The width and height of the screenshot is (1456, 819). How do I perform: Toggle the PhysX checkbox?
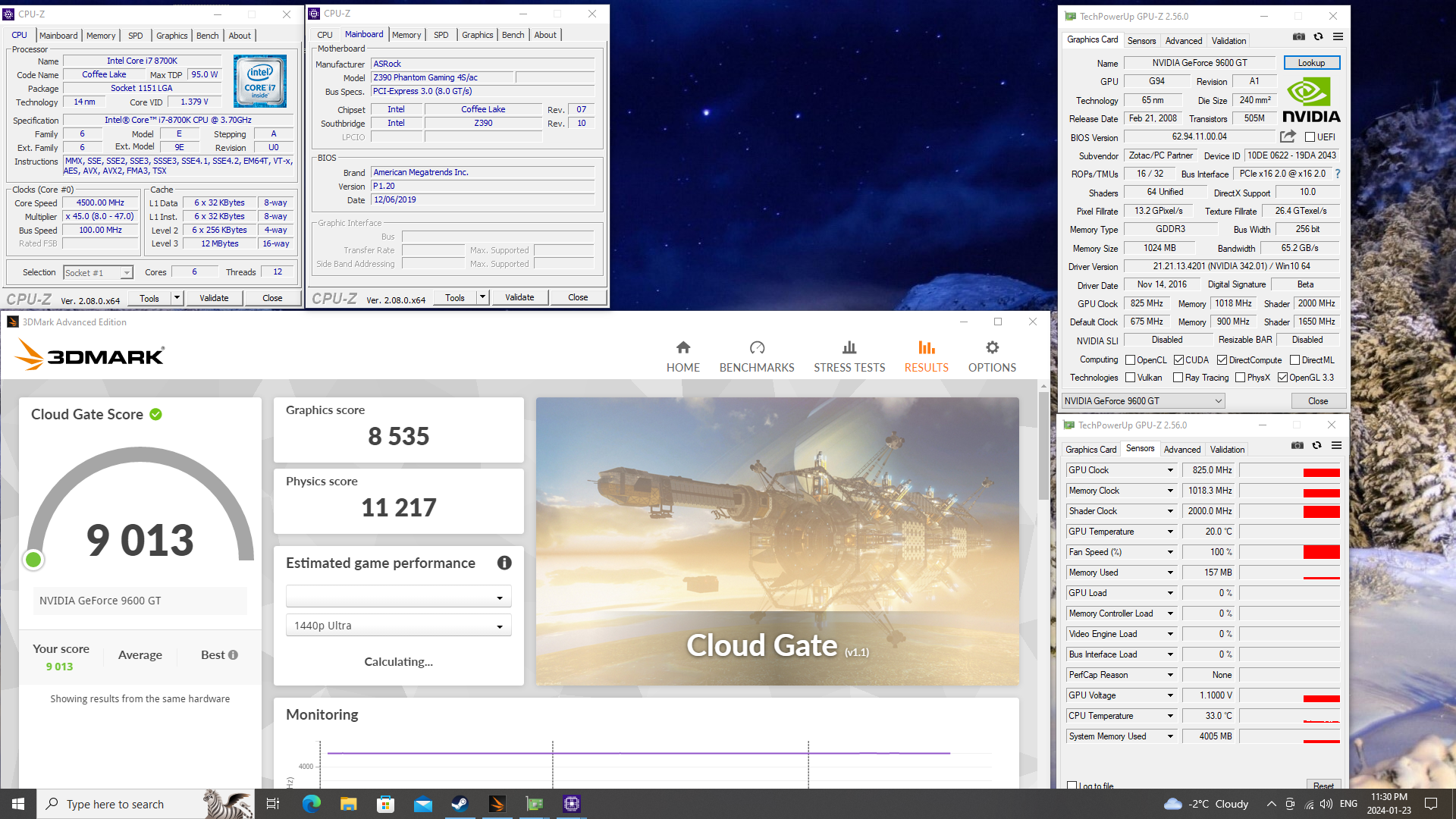[1240, 378]
